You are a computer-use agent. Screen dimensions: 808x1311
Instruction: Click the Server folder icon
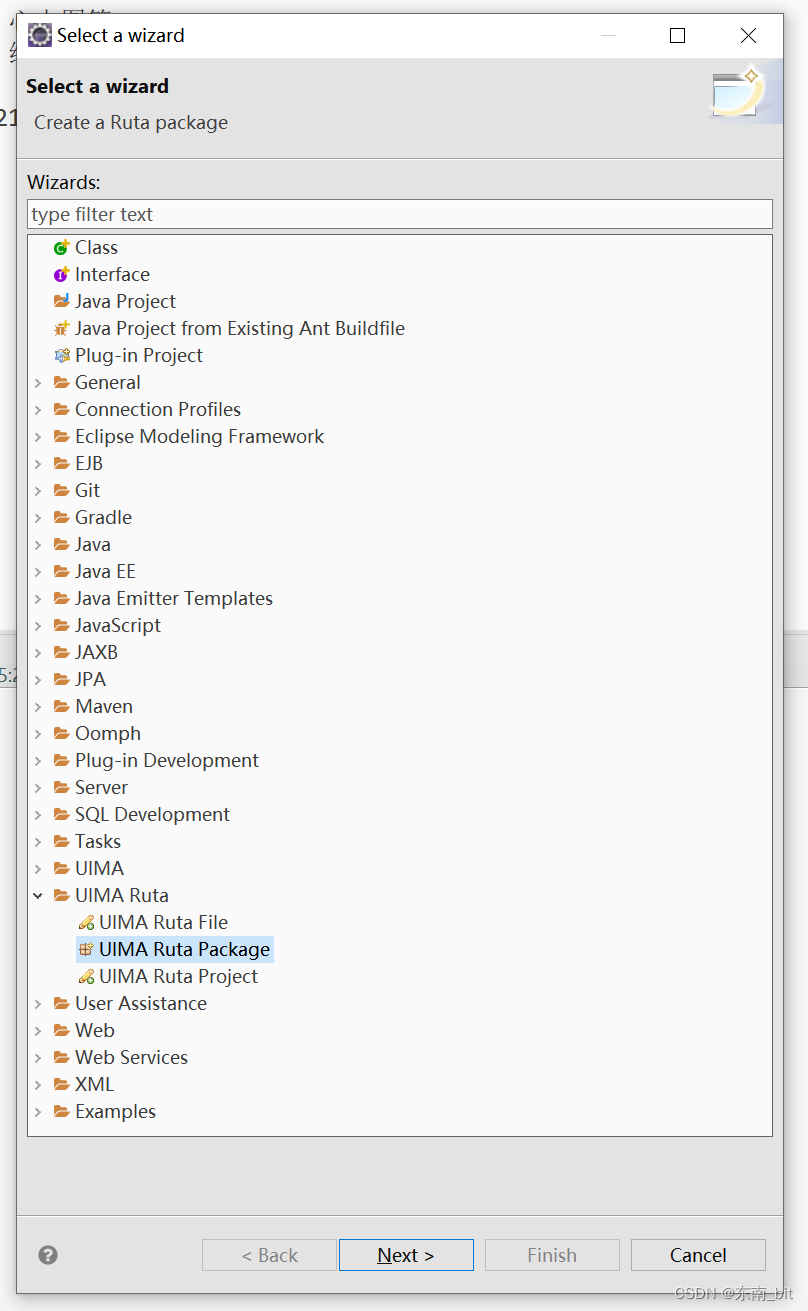coord(61,787)
